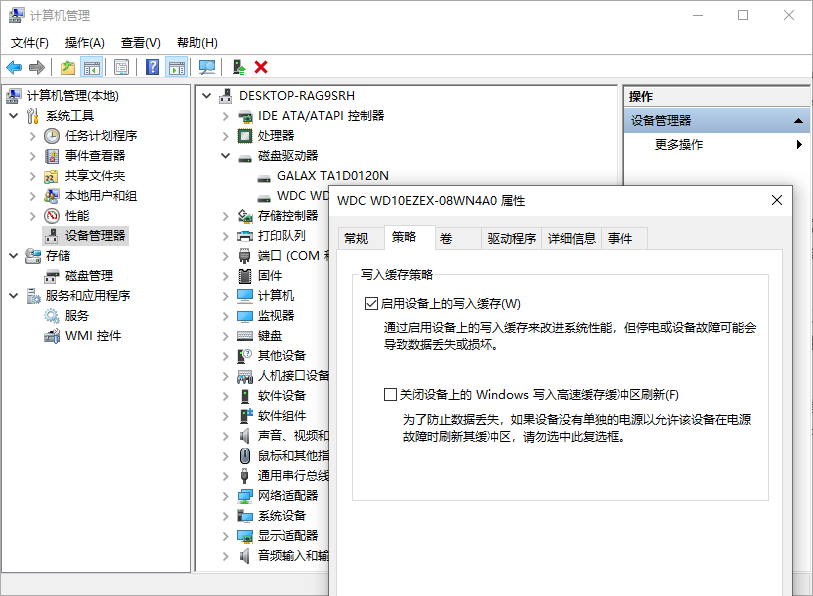This screenshot has height=596, width=813.
Task: Open 磁盘管理 under 存储
Action: (89, 275)
